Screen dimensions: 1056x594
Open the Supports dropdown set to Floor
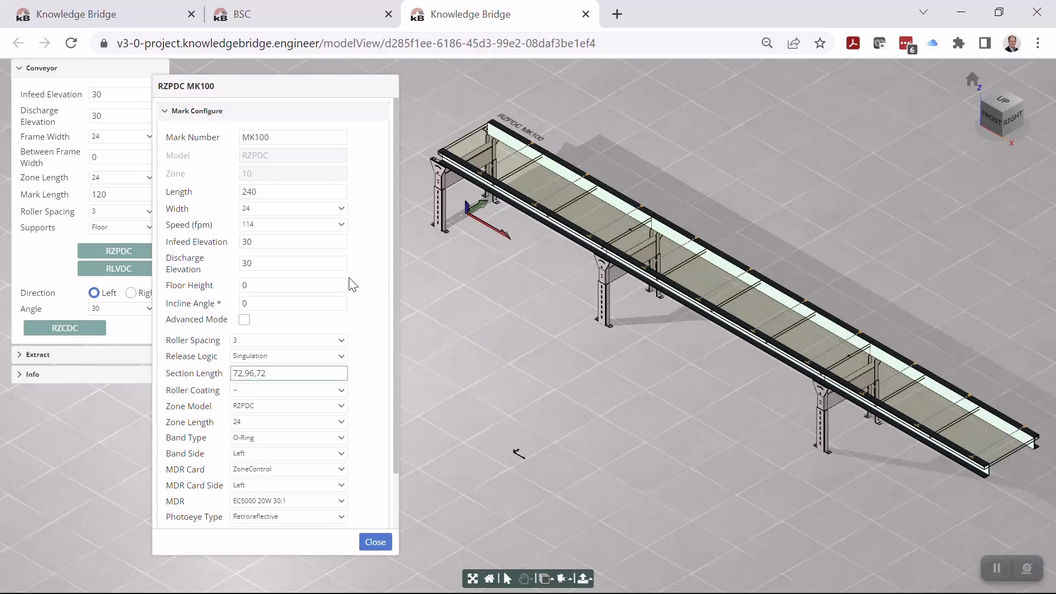click(x=121, y=228)
